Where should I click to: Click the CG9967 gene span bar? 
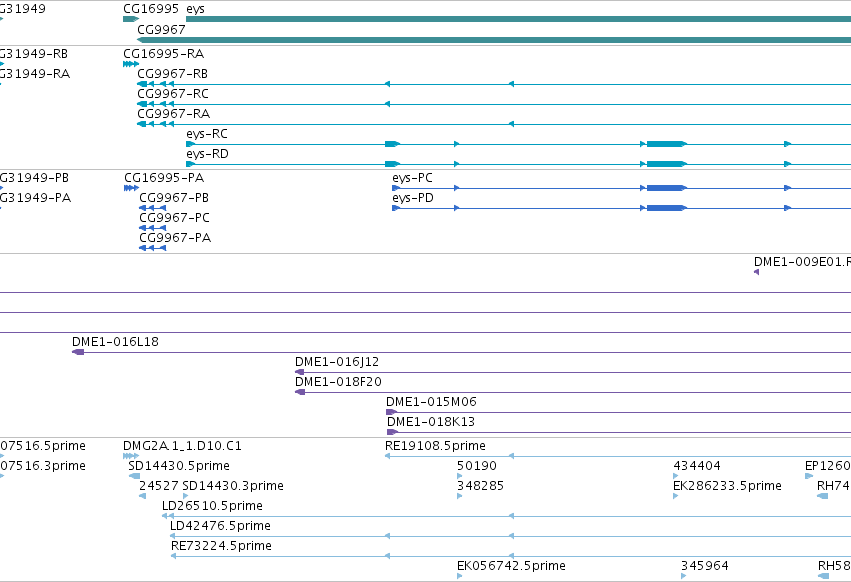click(x=494, y=40)
